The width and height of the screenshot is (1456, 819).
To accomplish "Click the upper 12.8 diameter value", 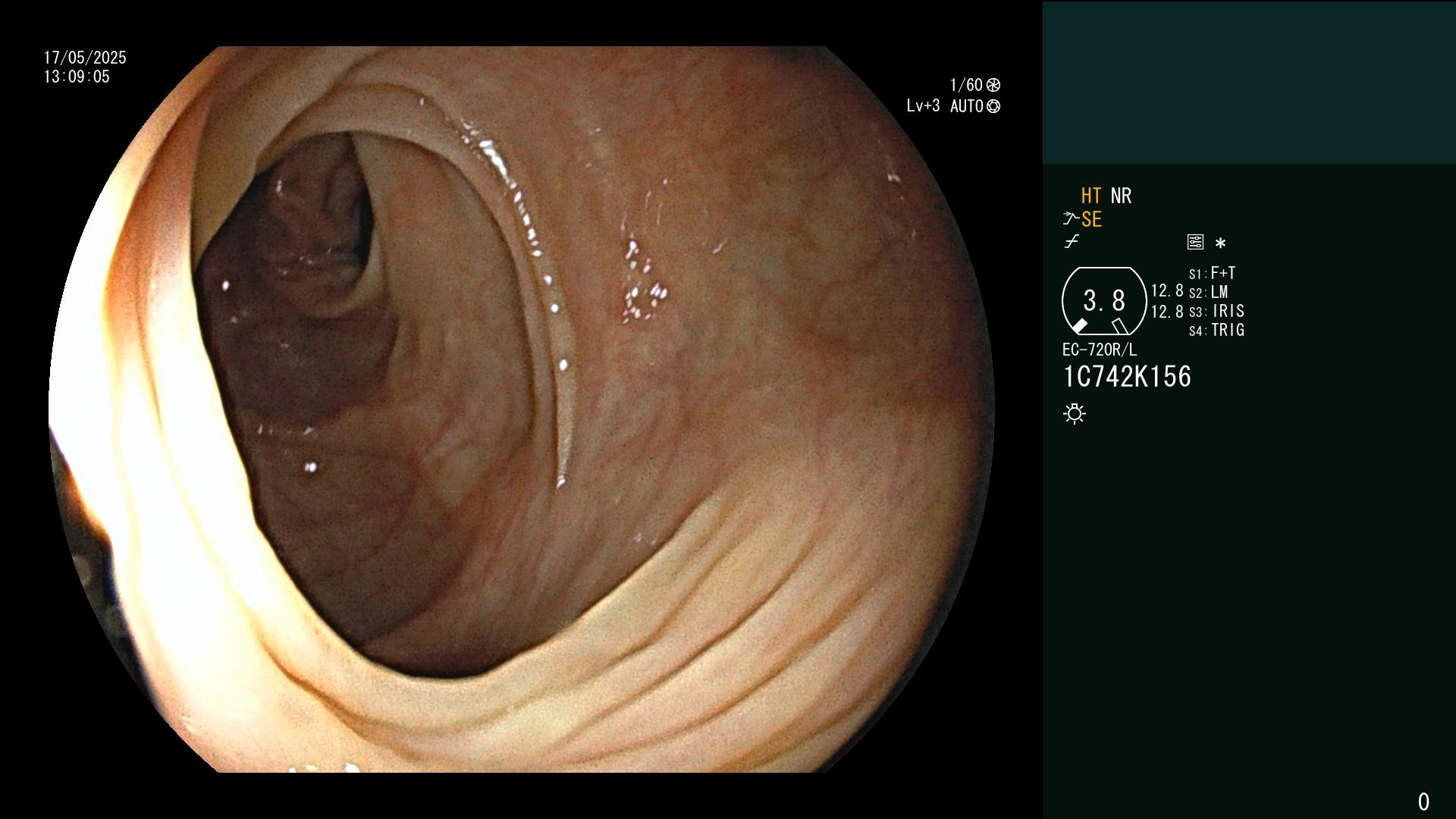I will (x=1167, y=291).
